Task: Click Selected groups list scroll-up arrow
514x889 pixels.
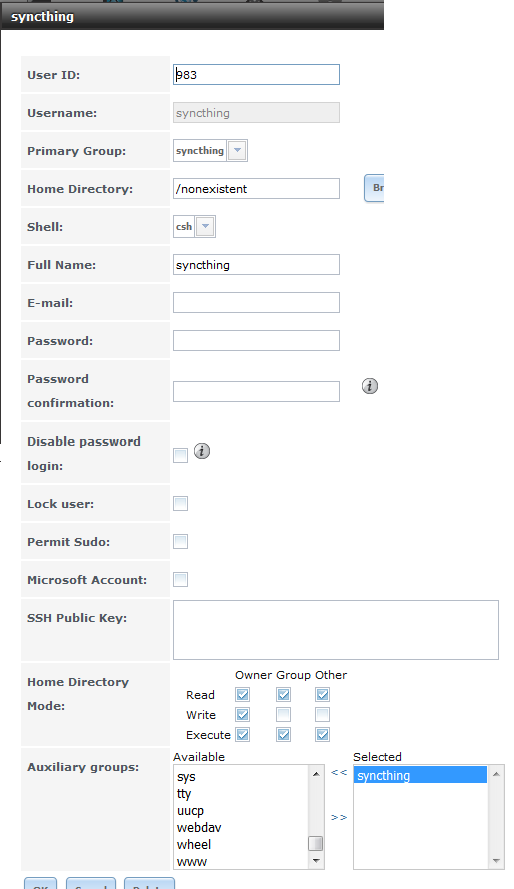Action: pos(496,774)
